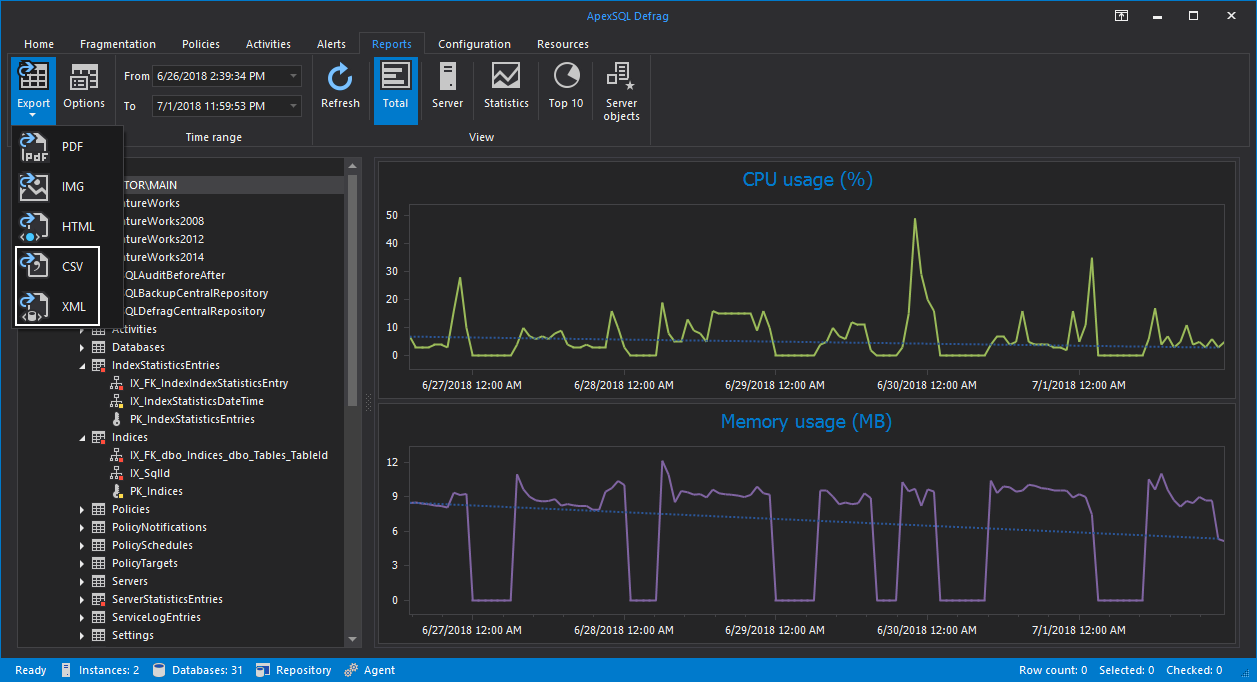The height and width of the screenshot is (682, 1257).
Task: Select IX_IndexStatisticsDateTime index
Action: point(197,401)
